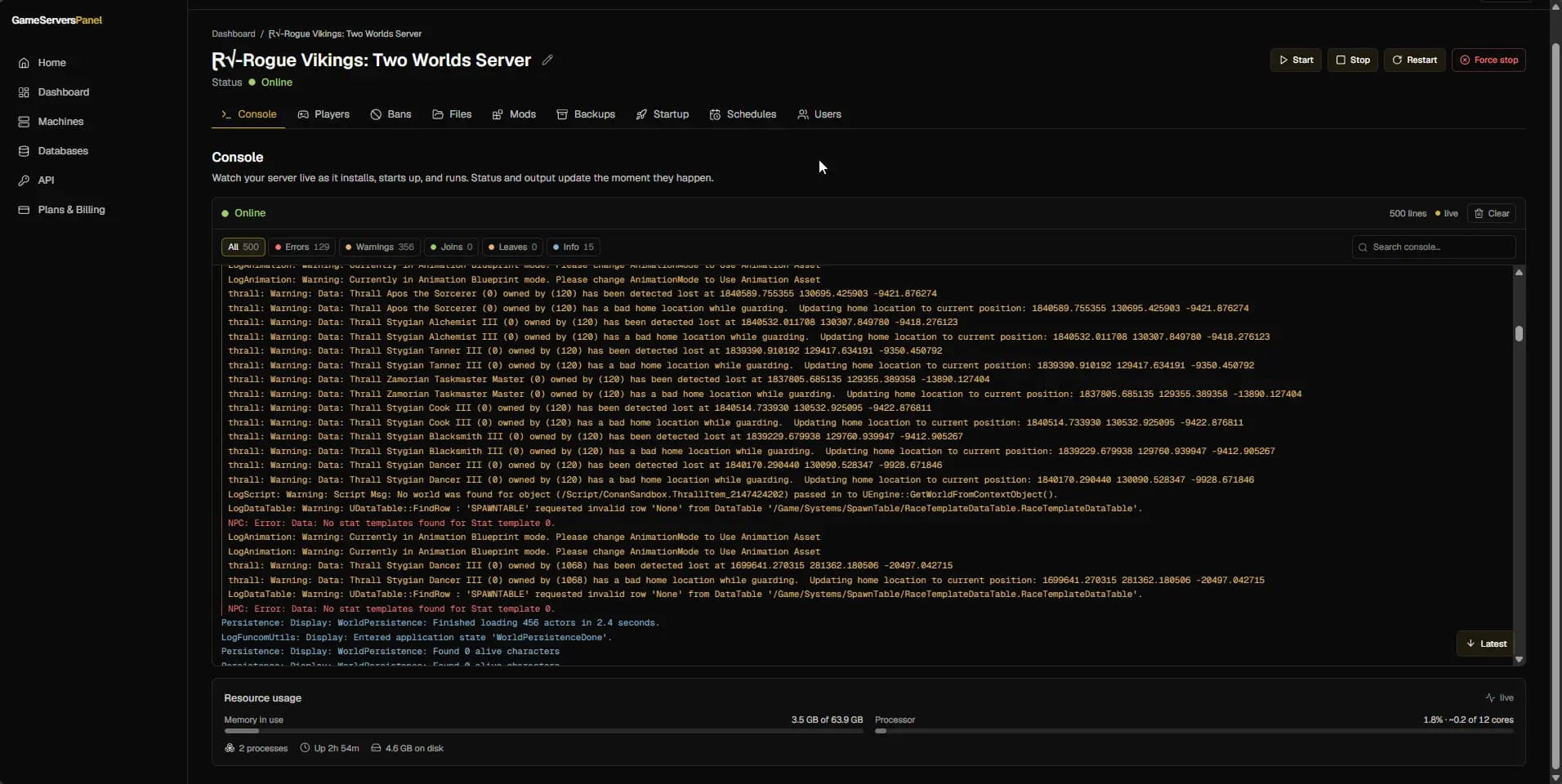Select the All 500 log filter

point(243,247)
